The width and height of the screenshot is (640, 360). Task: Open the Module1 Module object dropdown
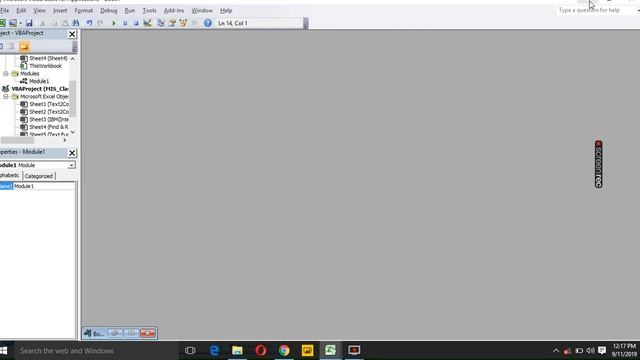tap(71, 165)
